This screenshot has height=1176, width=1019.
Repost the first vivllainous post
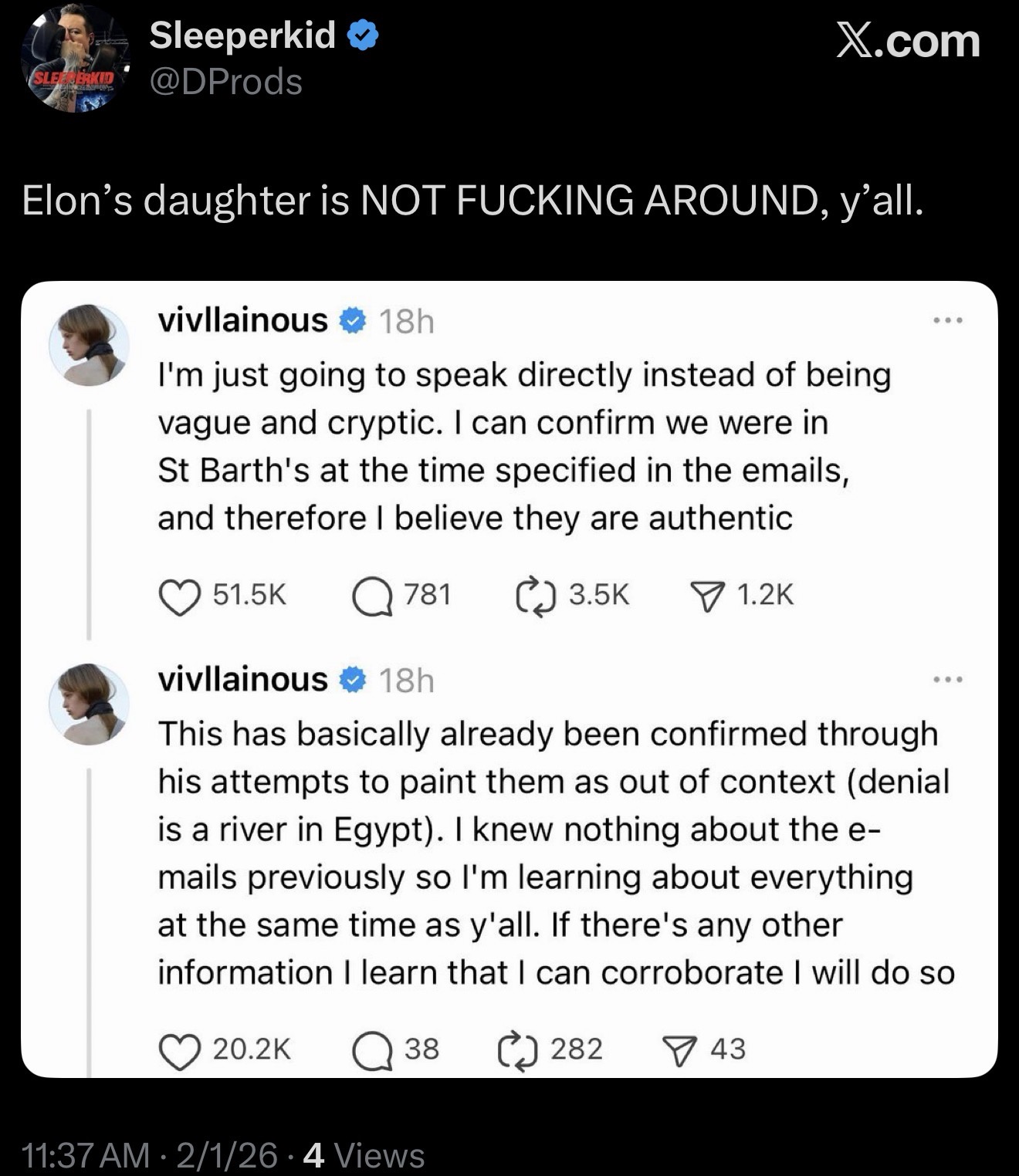(535, 596)
